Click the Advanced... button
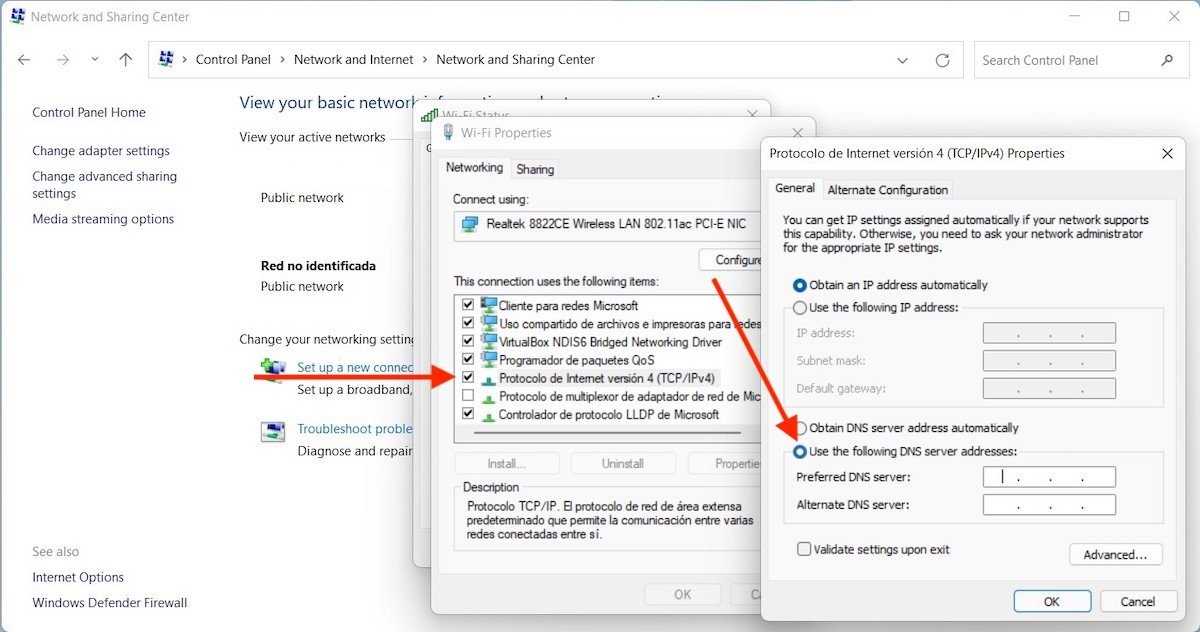This screenshot has width=1200, height=632. pyautogui.click(x=1115, y=555)
